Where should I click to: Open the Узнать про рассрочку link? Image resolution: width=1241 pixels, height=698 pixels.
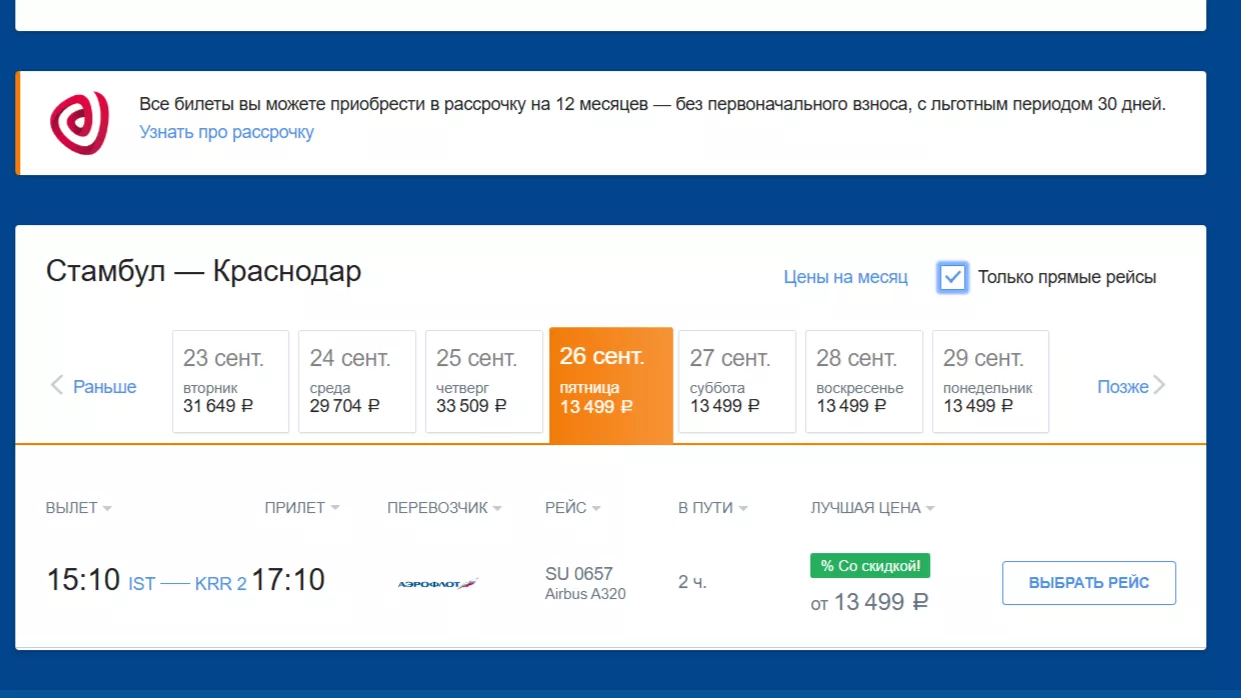pos(226,132)
